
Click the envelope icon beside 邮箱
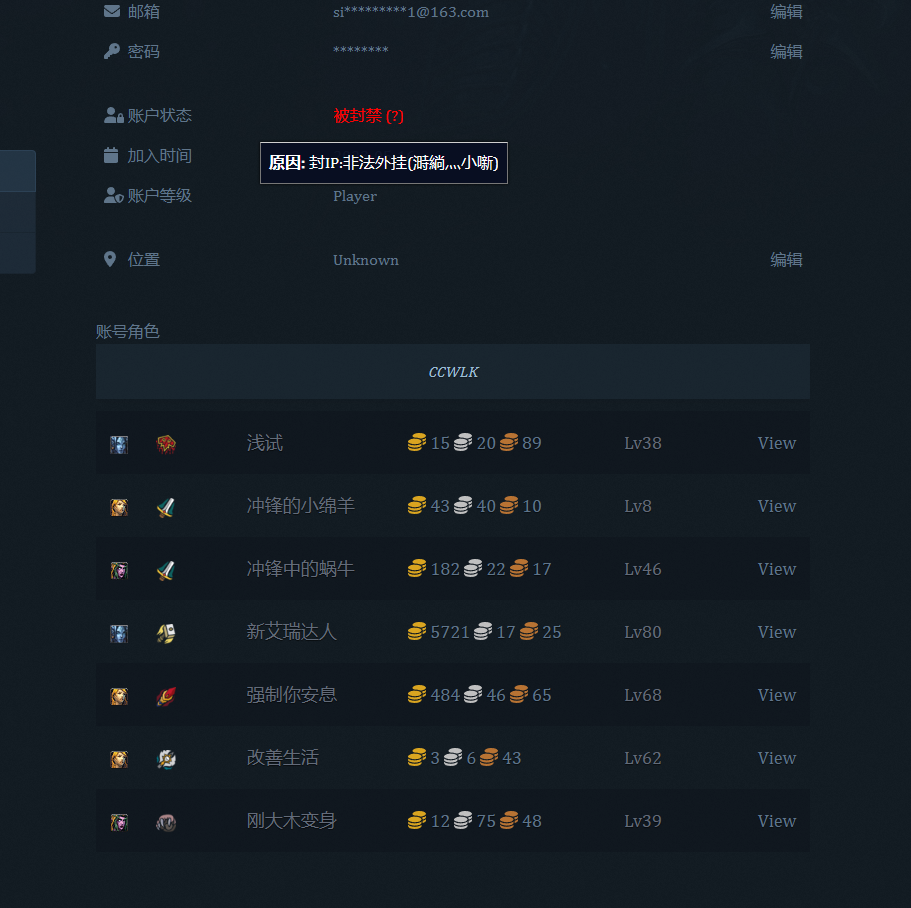coord(112,12)
